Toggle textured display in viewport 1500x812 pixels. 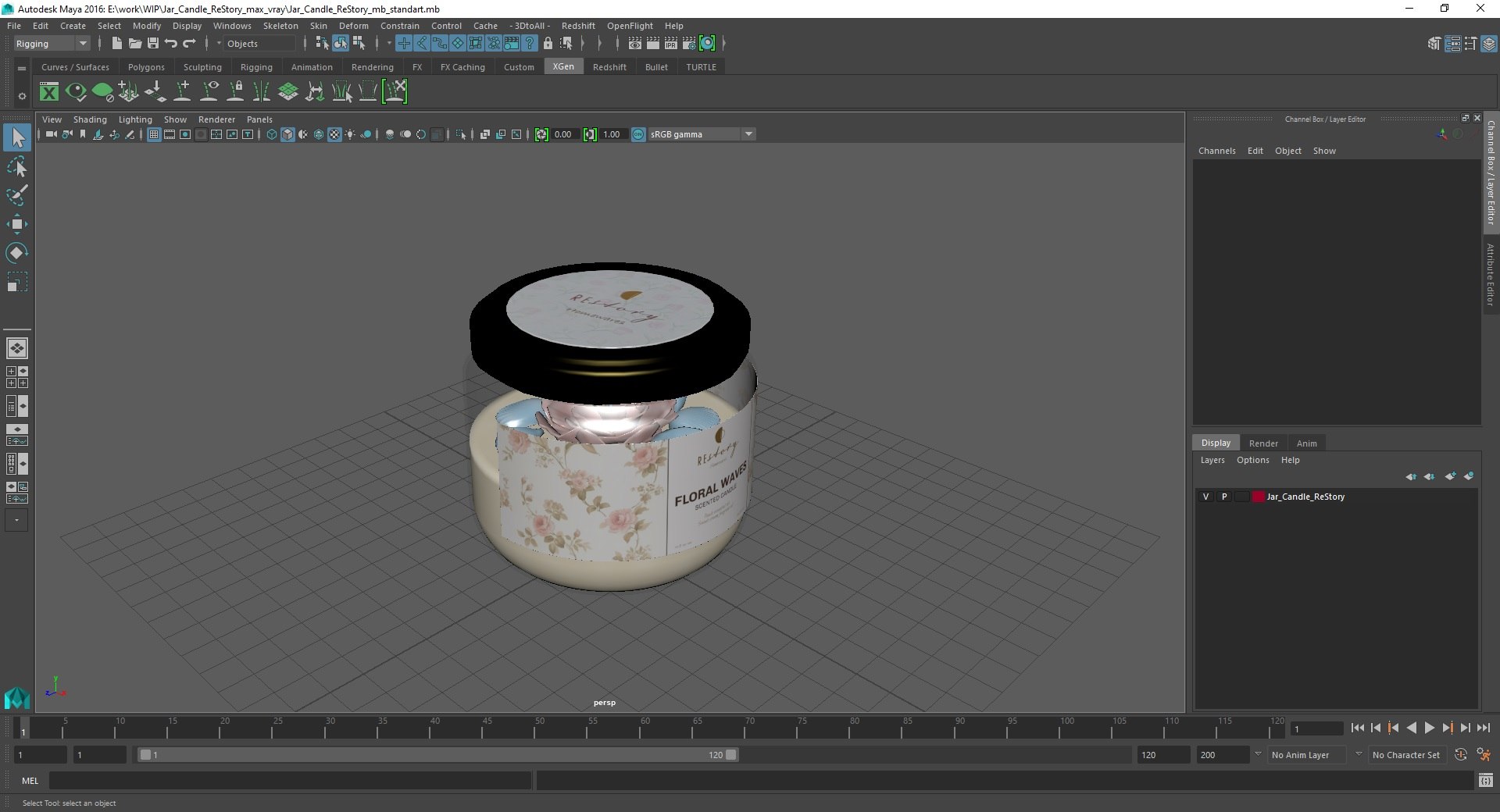point(334,134)
